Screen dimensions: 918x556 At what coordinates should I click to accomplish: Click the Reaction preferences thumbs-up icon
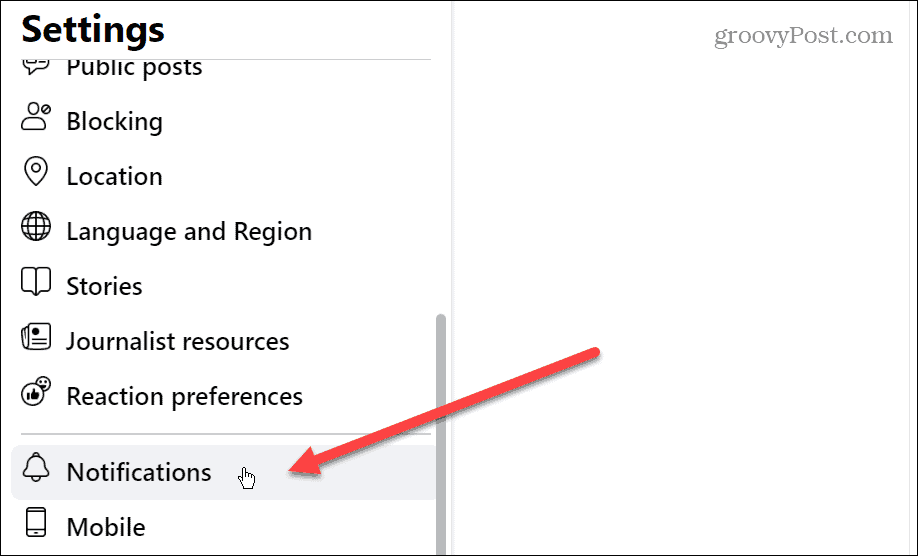click(x=36, y=392)
